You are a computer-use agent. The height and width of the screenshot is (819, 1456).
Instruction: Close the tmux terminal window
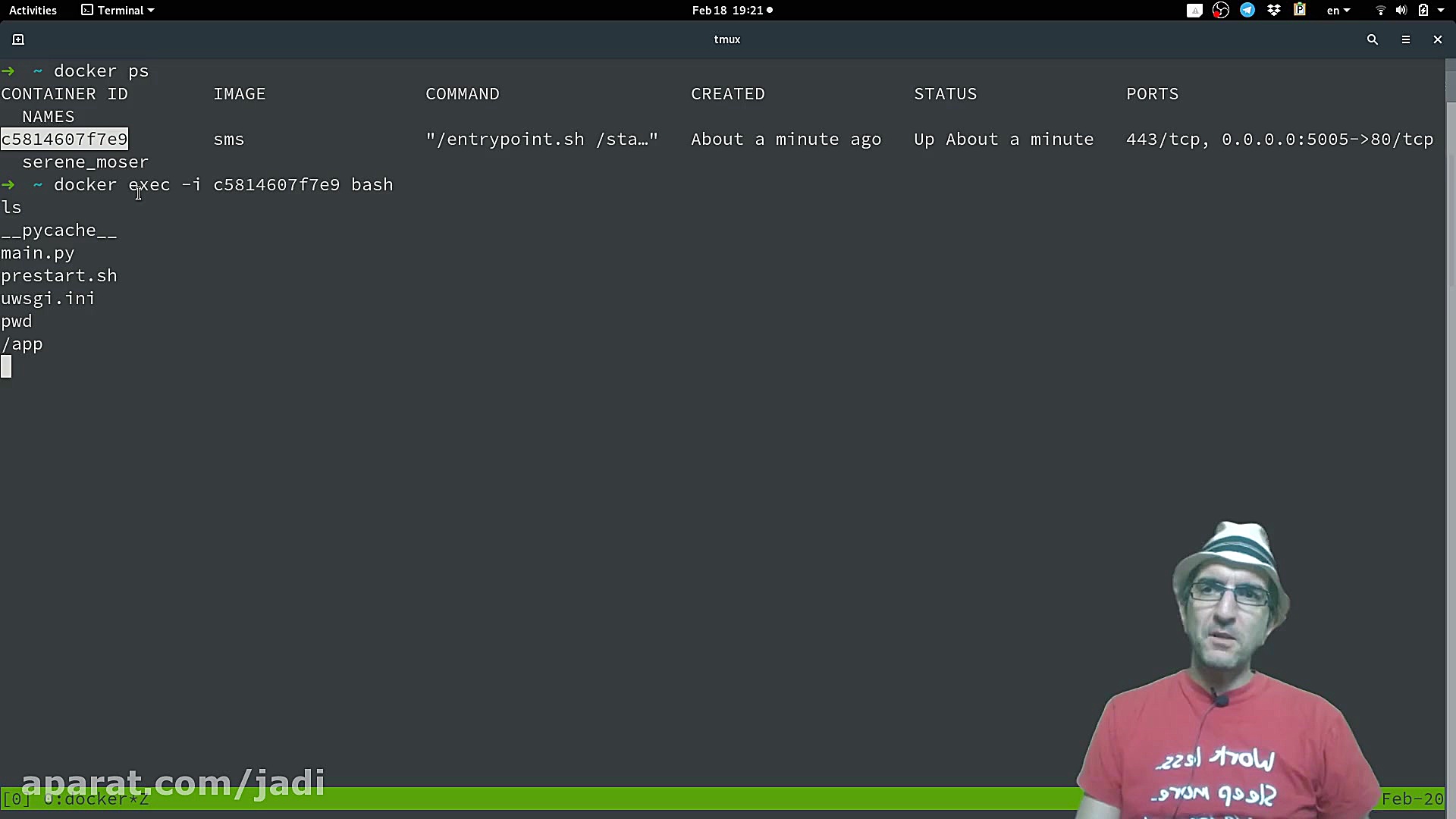click(1437, 39)
